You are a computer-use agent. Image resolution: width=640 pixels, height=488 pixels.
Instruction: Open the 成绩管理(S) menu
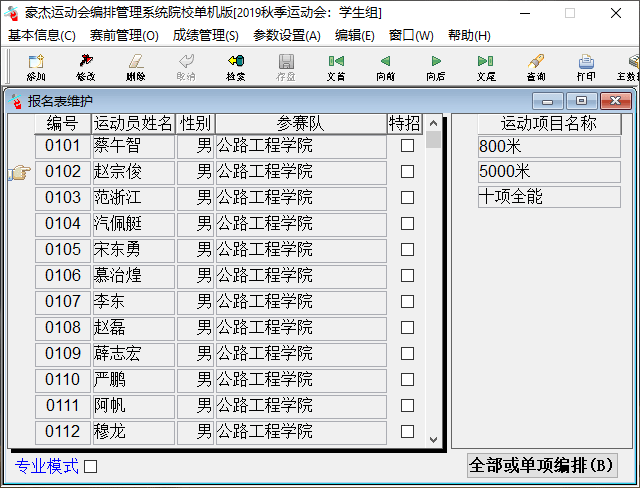pos(205,35)
